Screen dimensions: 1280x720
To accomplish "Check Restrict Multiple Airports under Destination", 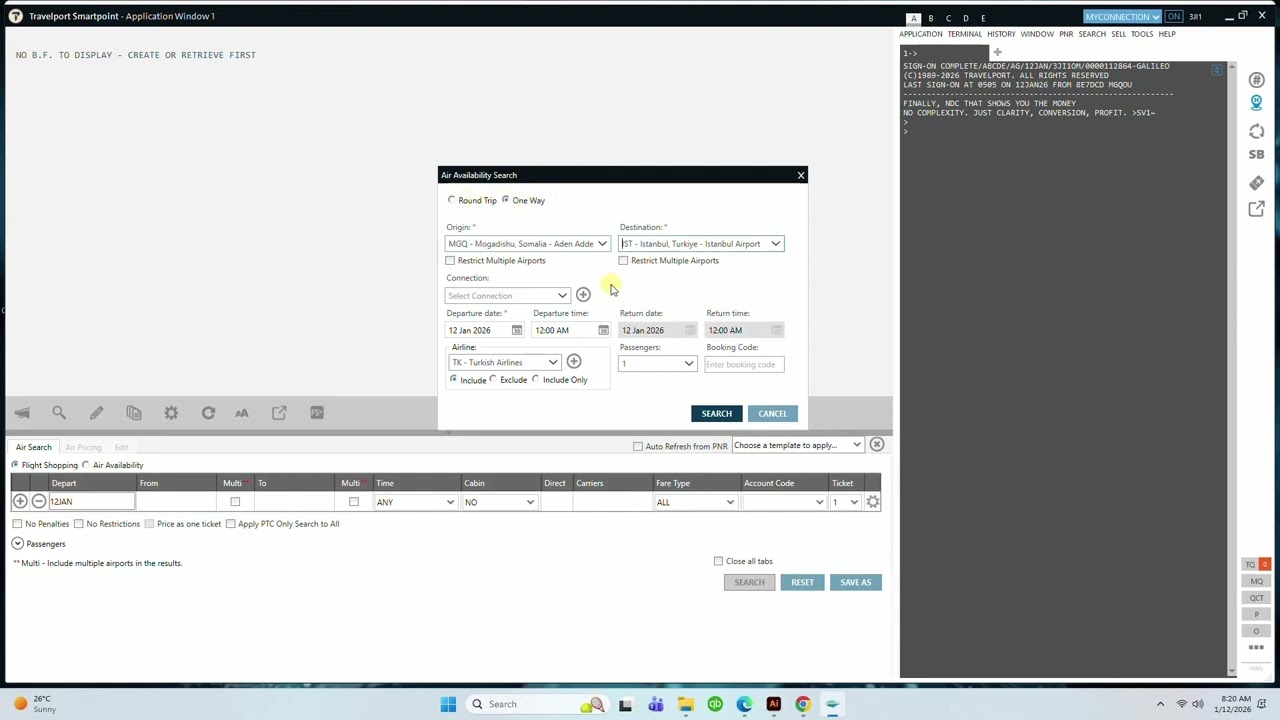I will [x=624, y=261].
